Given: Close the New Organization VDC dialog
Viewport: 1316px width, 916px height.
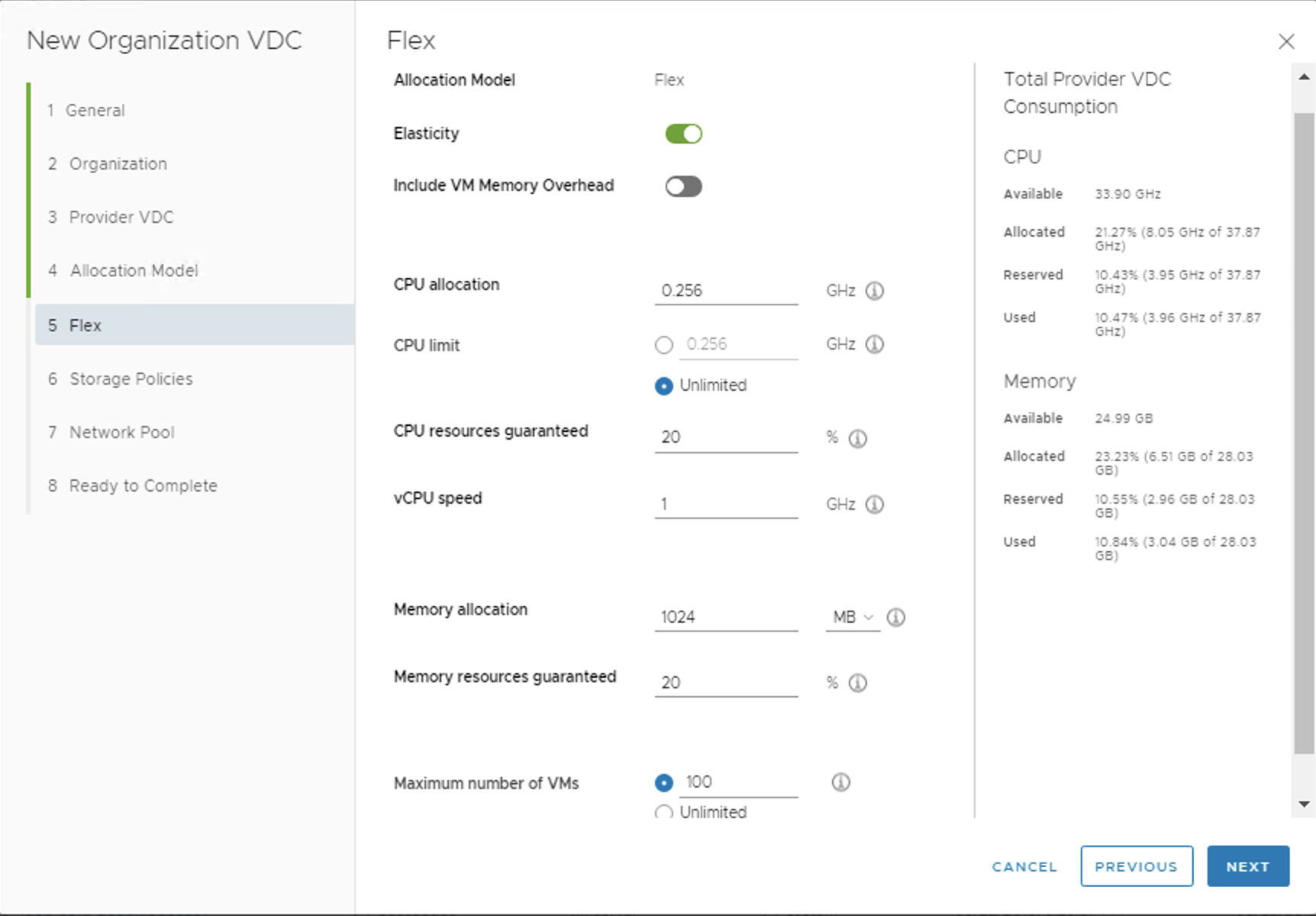Looking at the screenshot, I should tap(1286, 41).
